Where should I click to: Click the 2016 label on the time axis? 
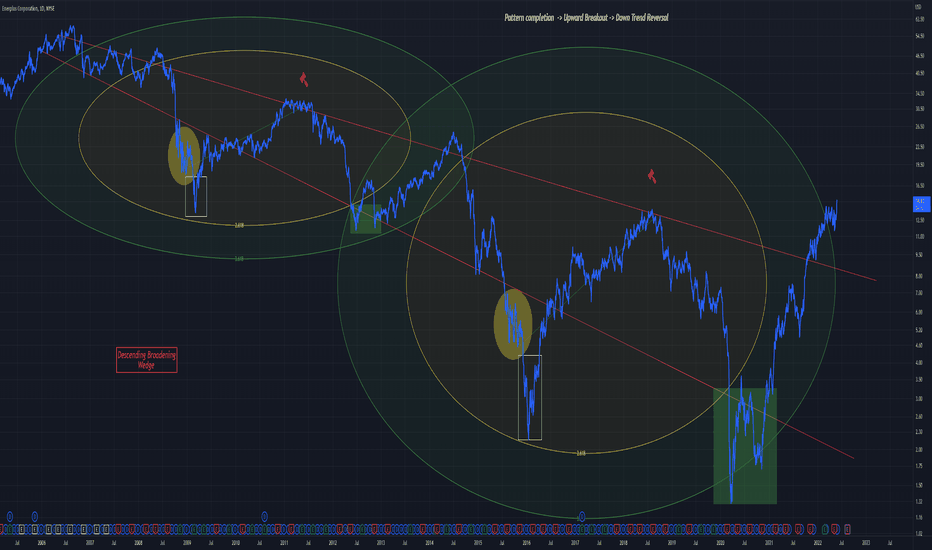[526, 542]
